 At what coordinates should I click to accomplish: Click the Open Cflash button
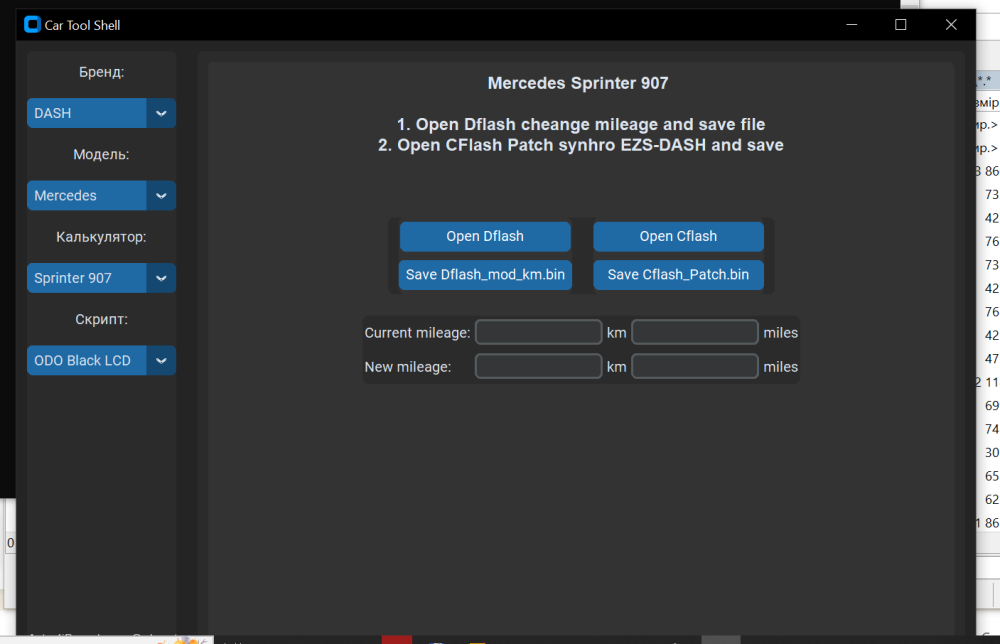coord(679,236)
